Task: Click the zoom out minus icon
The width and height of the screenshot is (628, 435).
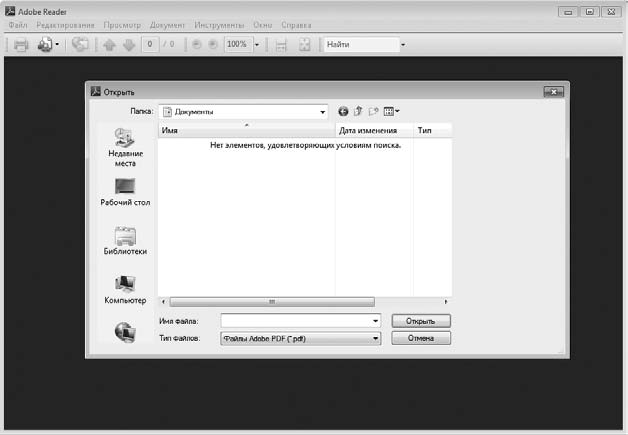Action: pyautogui.click(x=196, y=44)
